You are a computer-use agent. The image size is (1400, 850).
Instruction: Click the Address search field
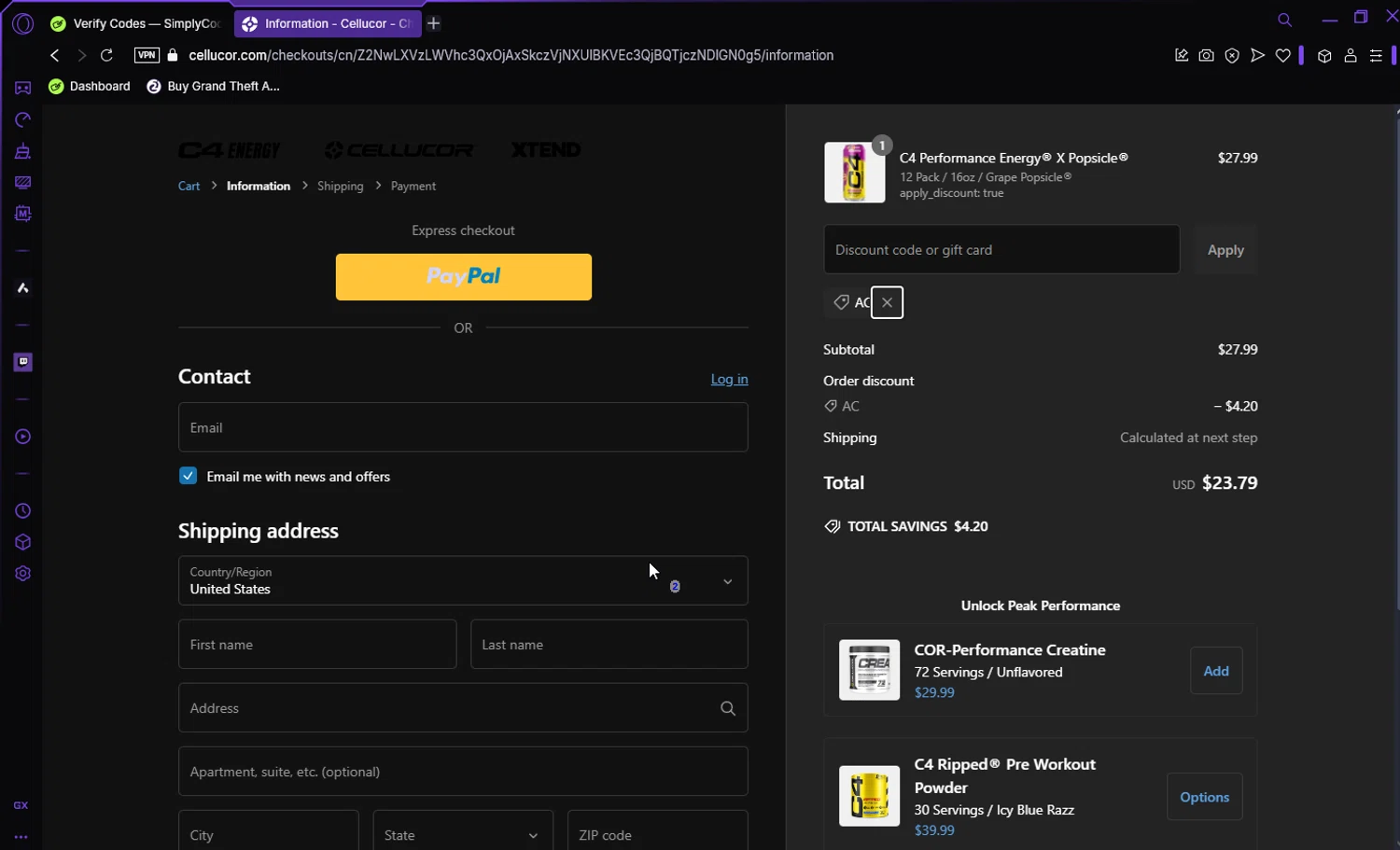coord(463,708)
